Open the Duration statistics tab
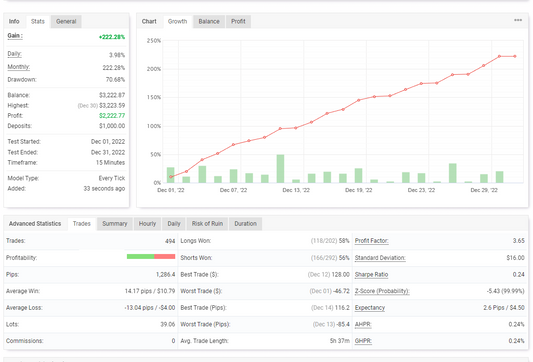533x362 pixels. pos(245,224)
